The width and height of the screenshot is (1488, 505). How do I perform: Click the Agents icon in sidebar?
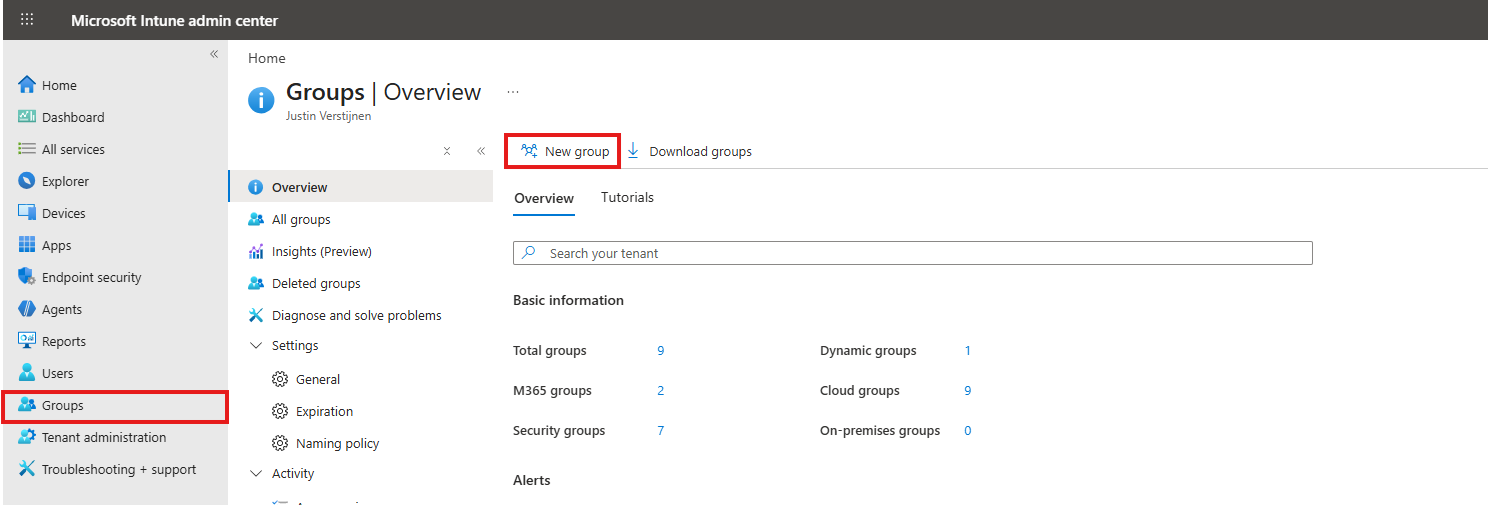coord(27,309)
